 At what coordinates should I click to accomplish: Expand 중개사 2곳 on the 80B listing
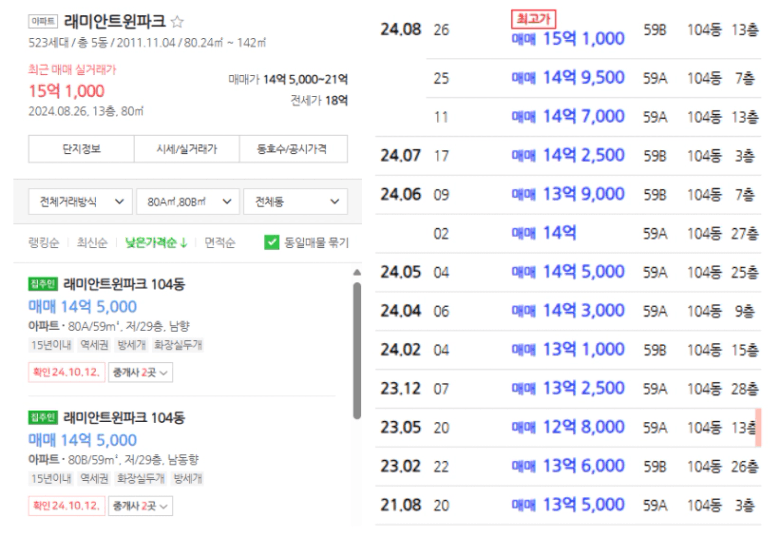click(140, 506)
